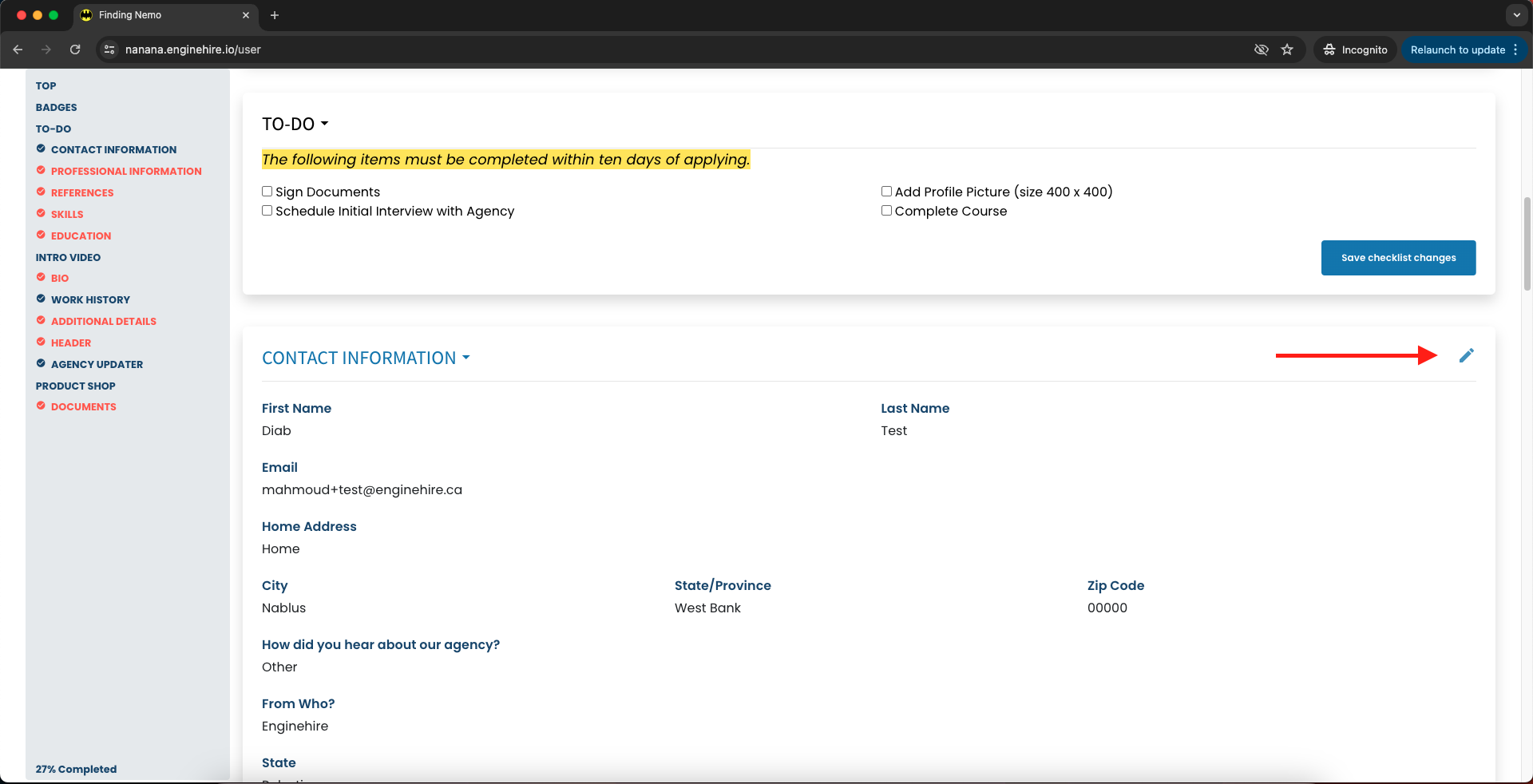The width and height of the screenshot is (1533, 784).
Task: Select TO-DO in the sidebar
Action: coord(53,129)
